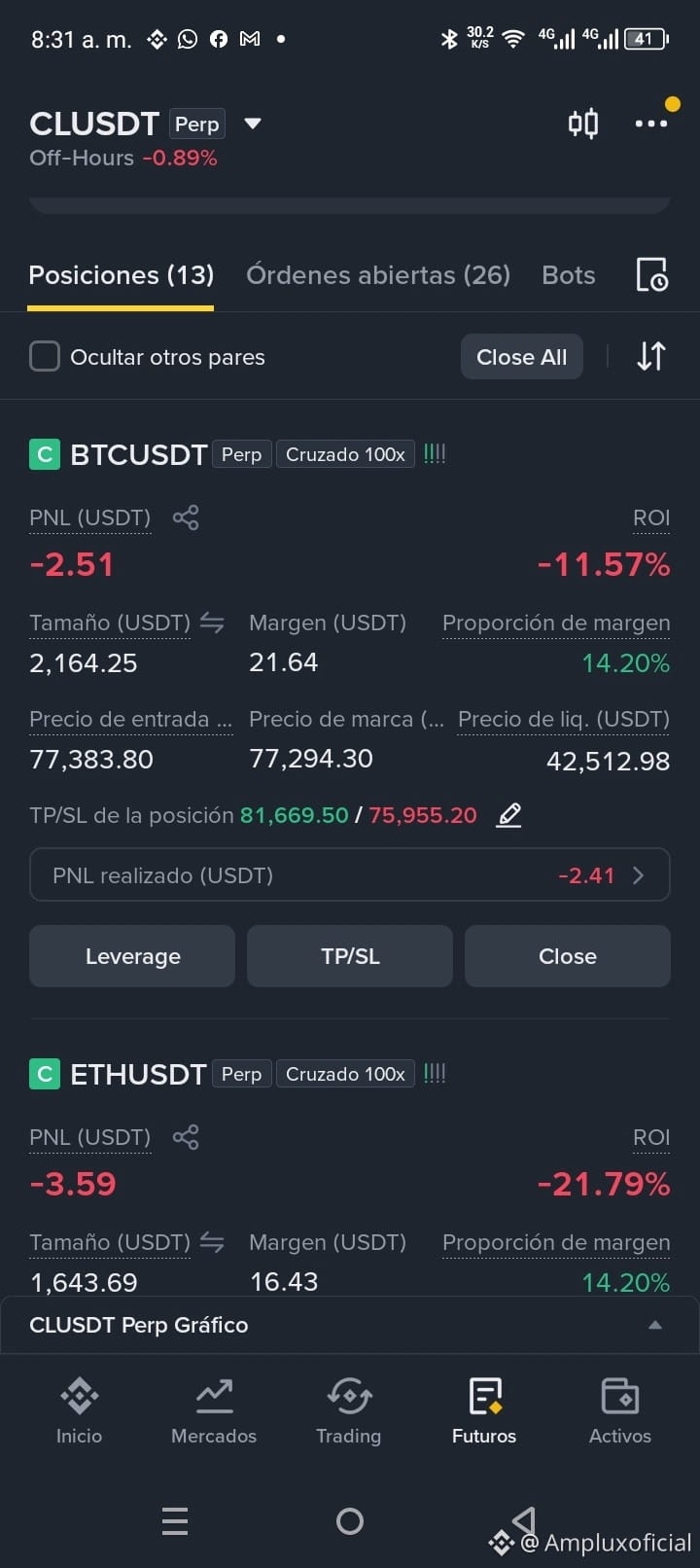
Task: Open Activos in bottom navigation
Action: pyautogui.click(x=620, y=1410)
